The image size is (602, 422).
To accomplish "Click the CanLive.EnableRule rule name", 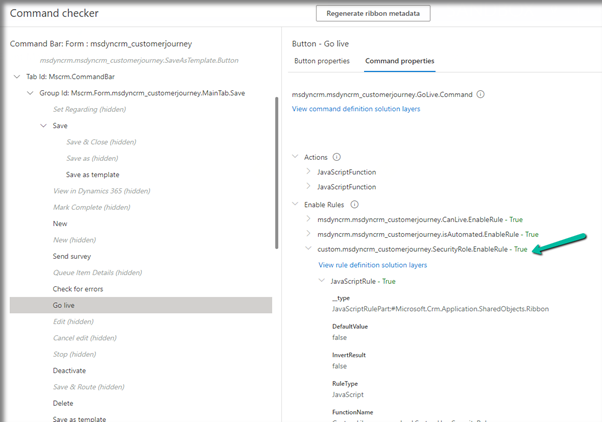I will coord(410,220).
